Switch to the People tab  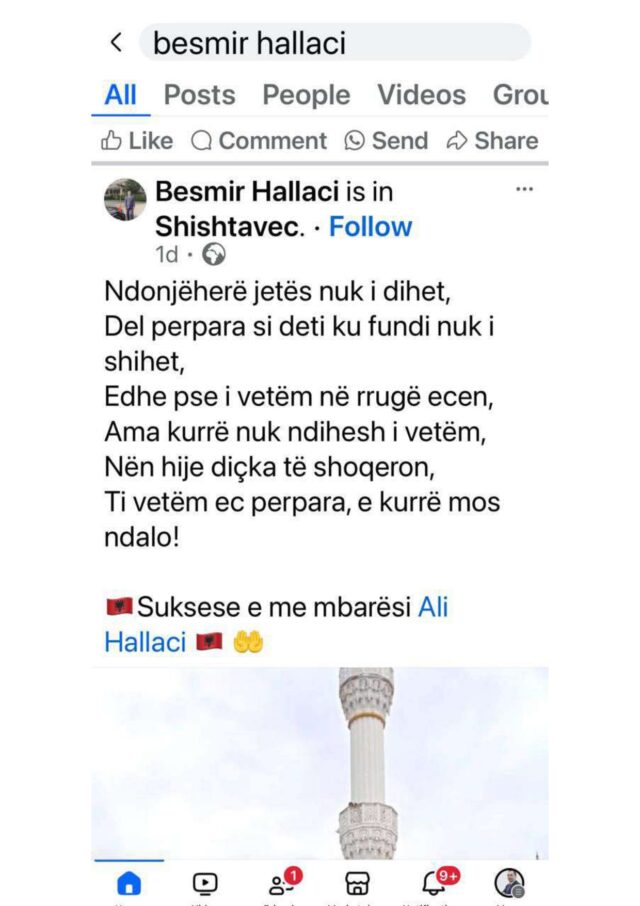(306, 95)
